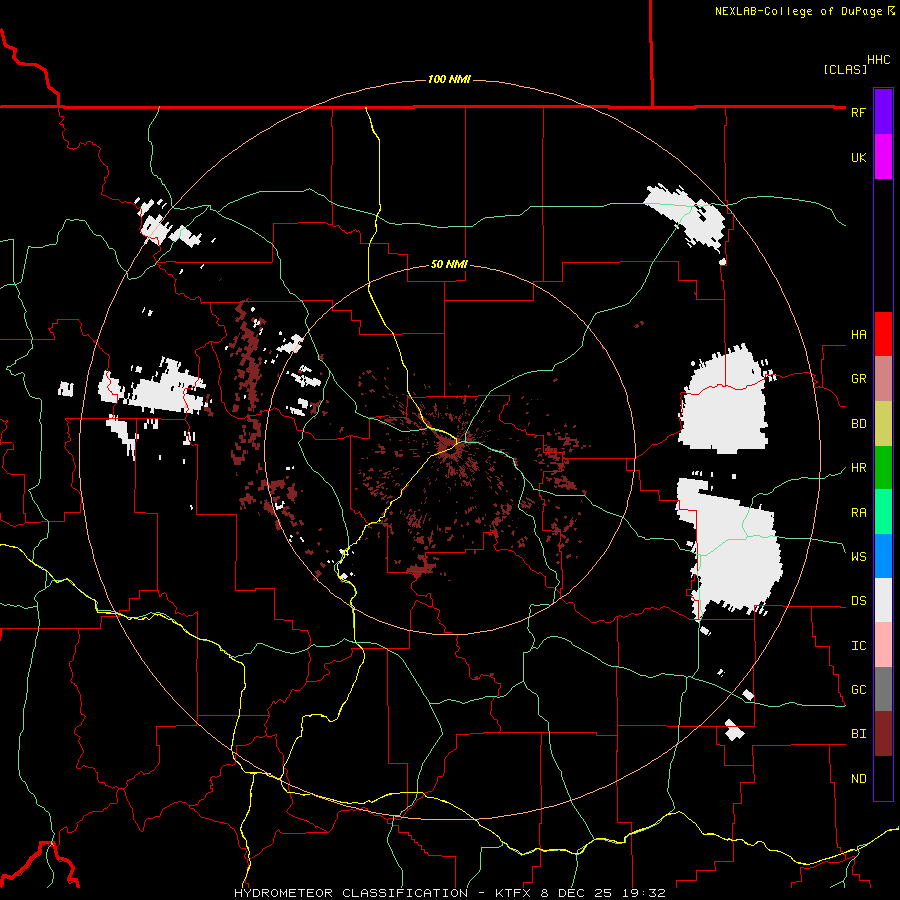Click the [CLAS] units label
Image resolution: width=900 pixels, height=900 pixels.
click(x=845, y=69)
